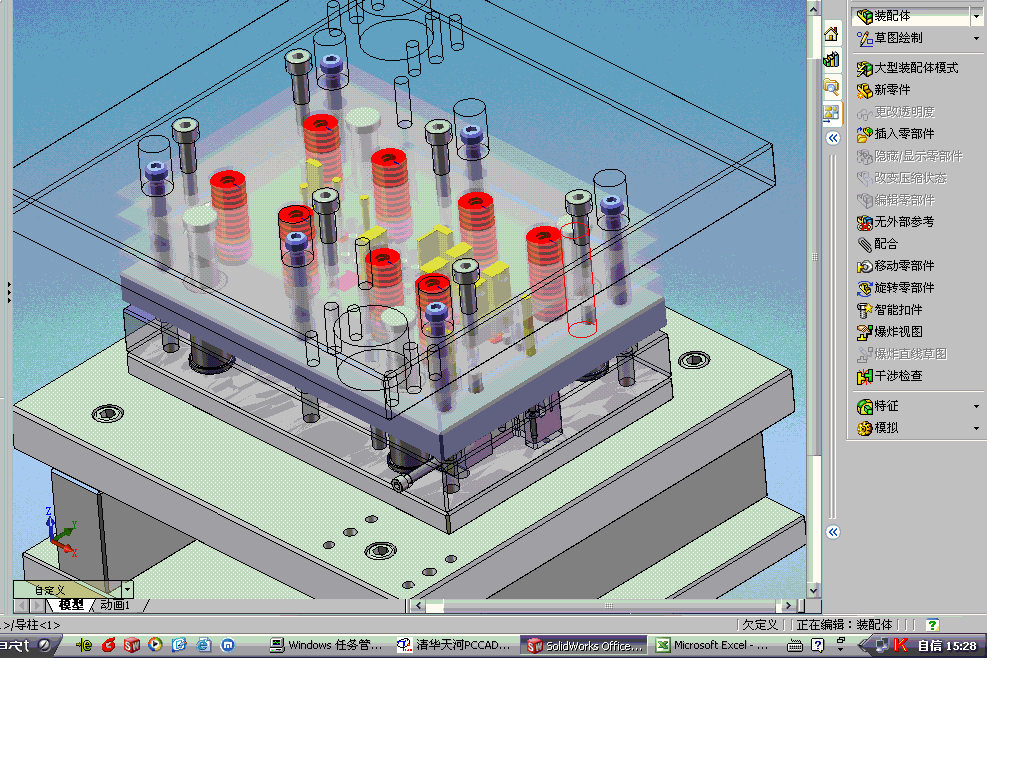Click the 正在编辑：装配体 status text
The width and height of the screenshot is (1024, 768).
(844, 625)
